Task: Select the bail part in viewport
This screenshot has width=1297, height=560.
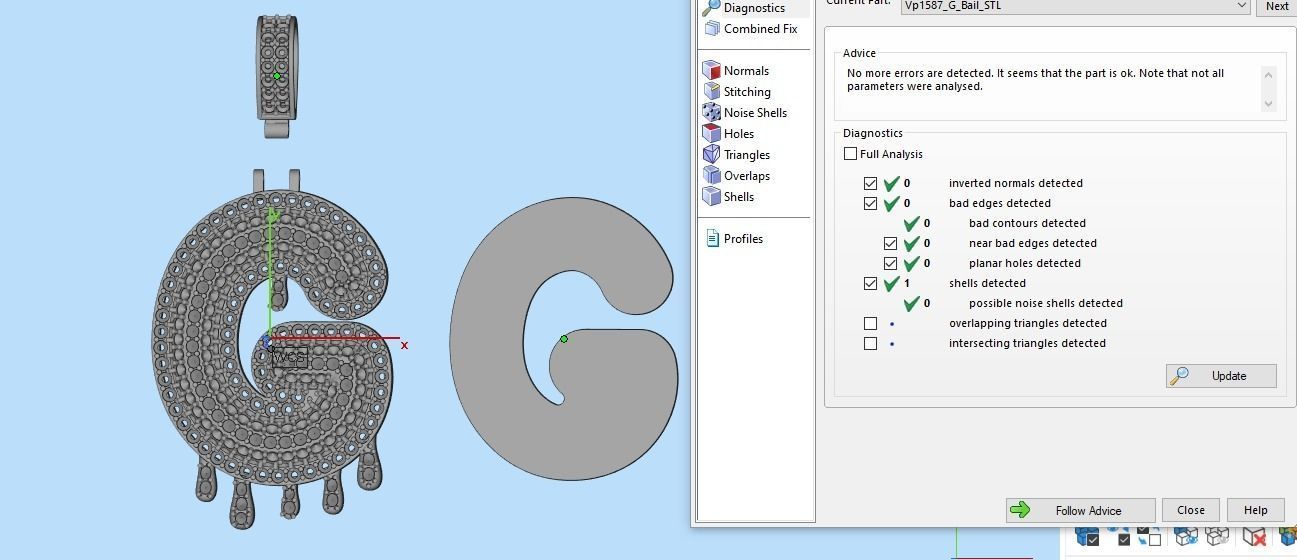Action: (277, 75)
